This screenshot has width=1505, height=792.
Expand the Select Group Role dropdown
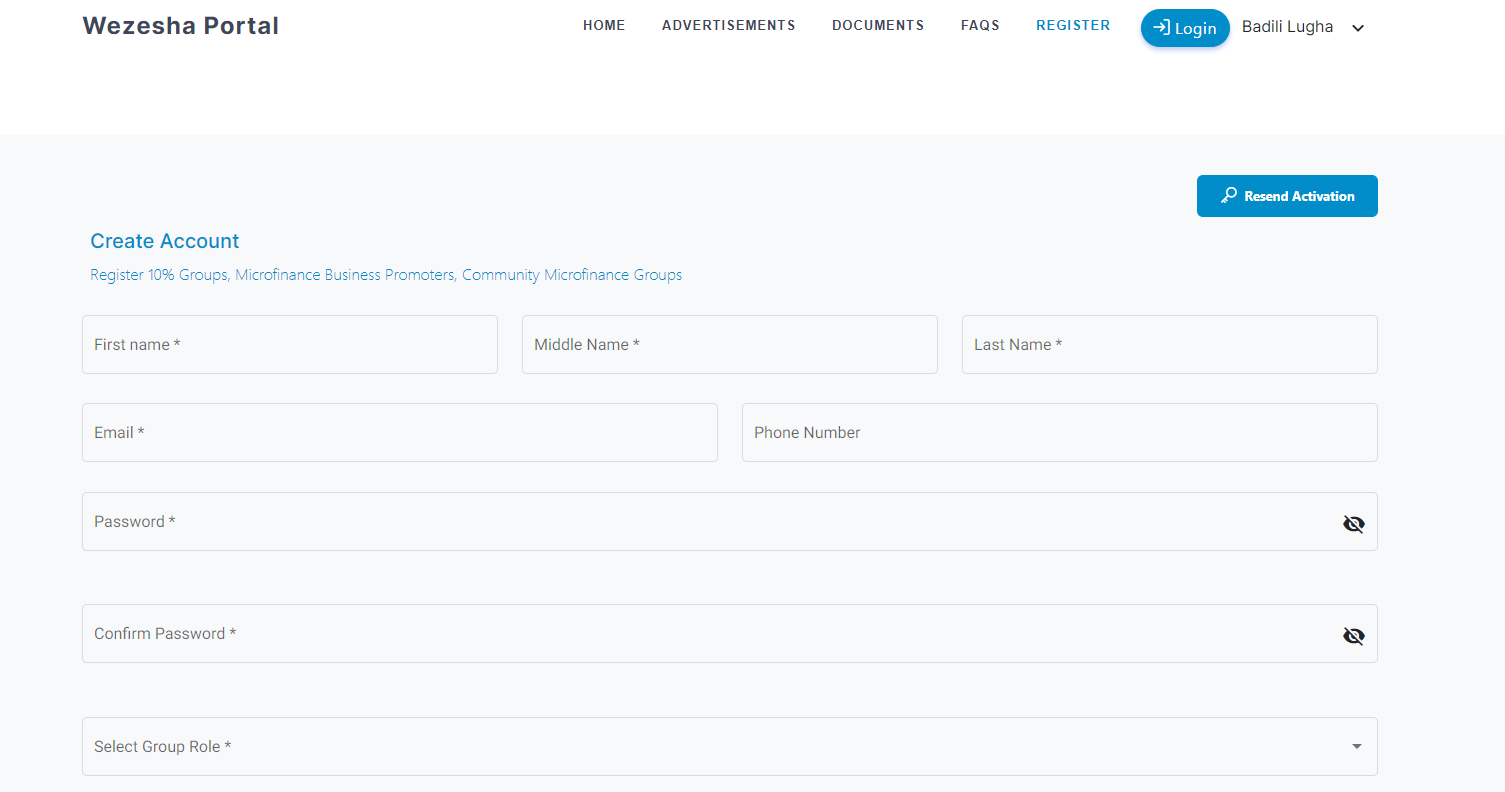tap(1356, 746)
